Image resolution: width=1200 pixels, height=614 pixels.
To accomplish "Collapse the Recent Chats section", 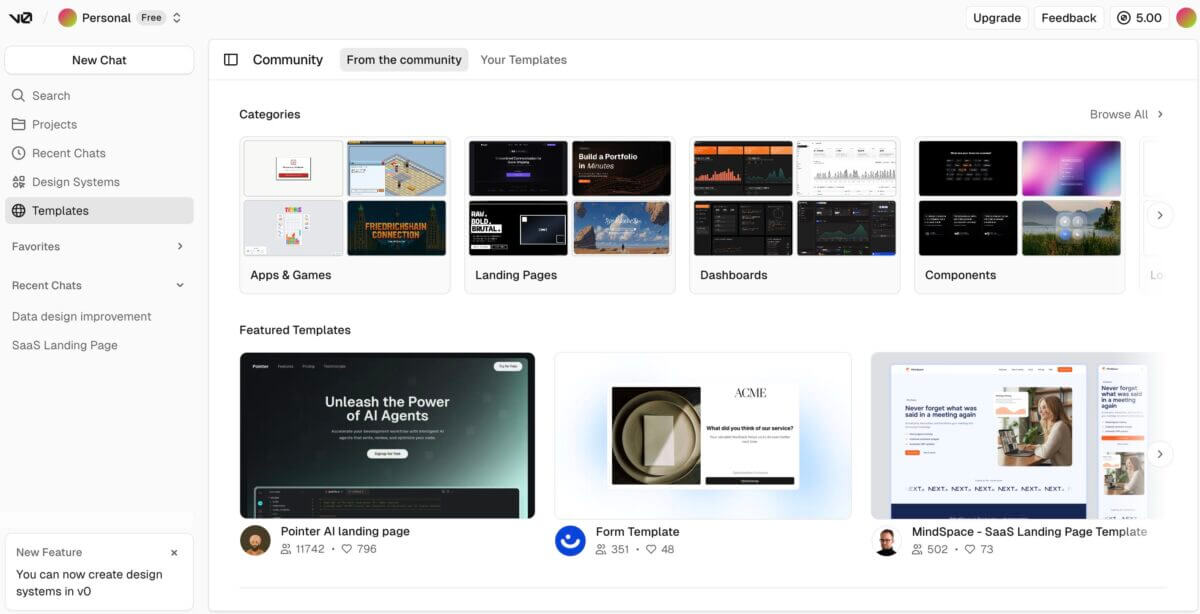I will pos(180,285).
